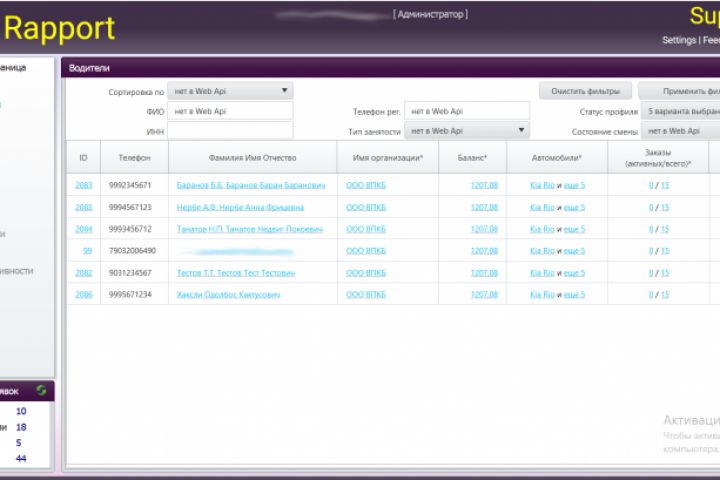The width and height of the screenshot is (720, 480).
Task: Click the ИНН filter input field
Action: pos(230,131)
